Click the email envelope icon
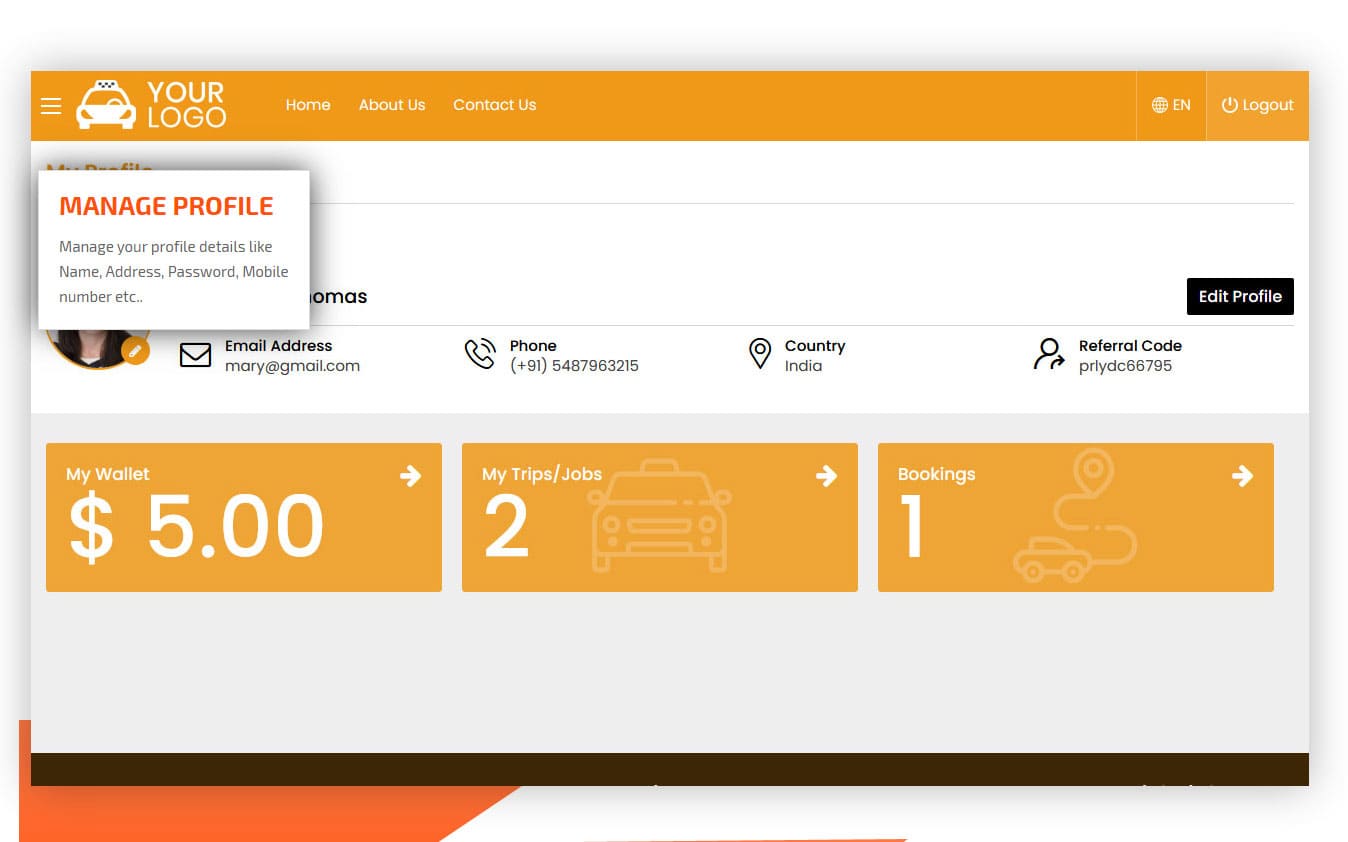This screenshot has height=842, width=1348. point(195,355)
